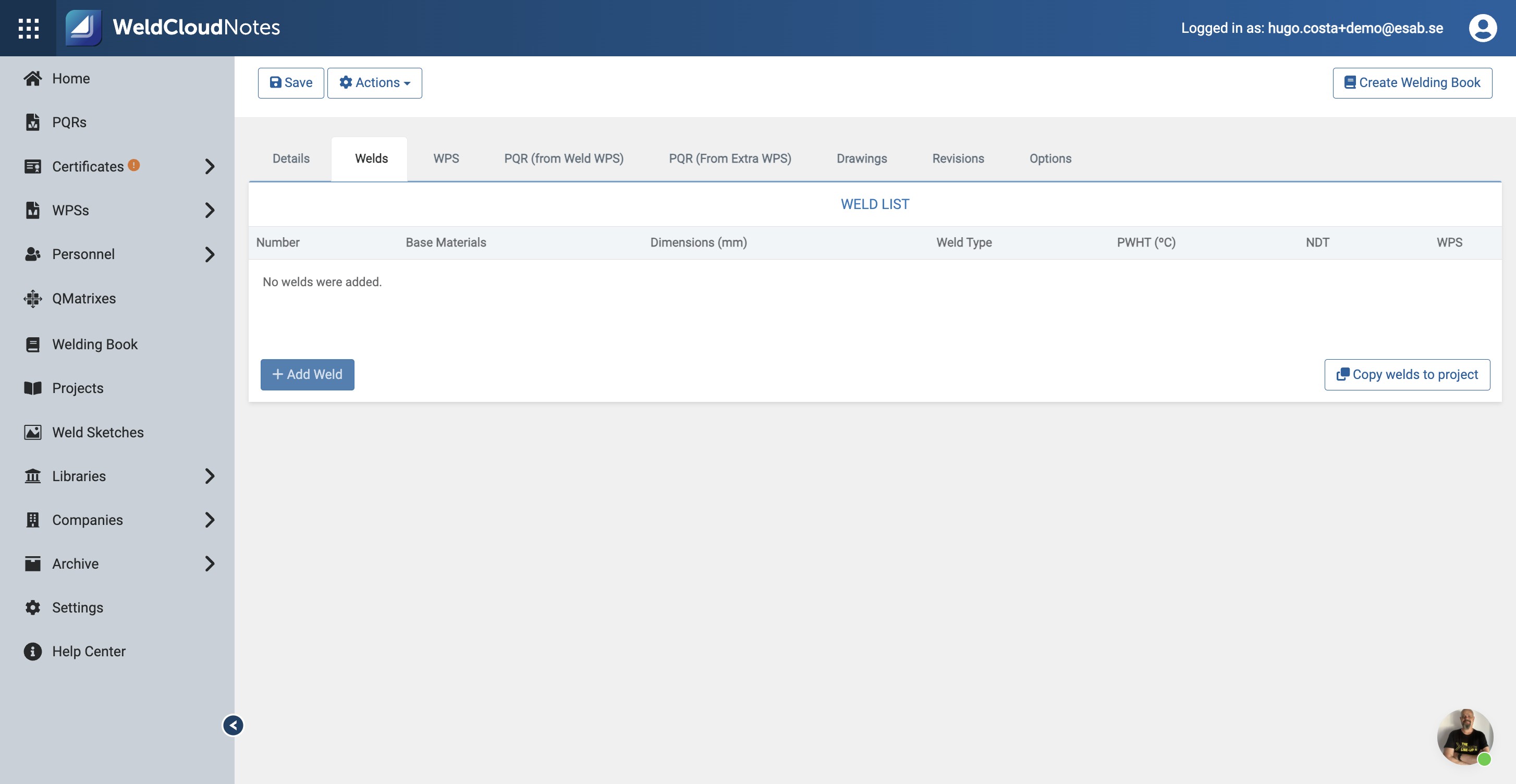Click 'No welds were added.' message
Image resolution: width=1516 pixels, height=784 pixels.
pos(322,282)
